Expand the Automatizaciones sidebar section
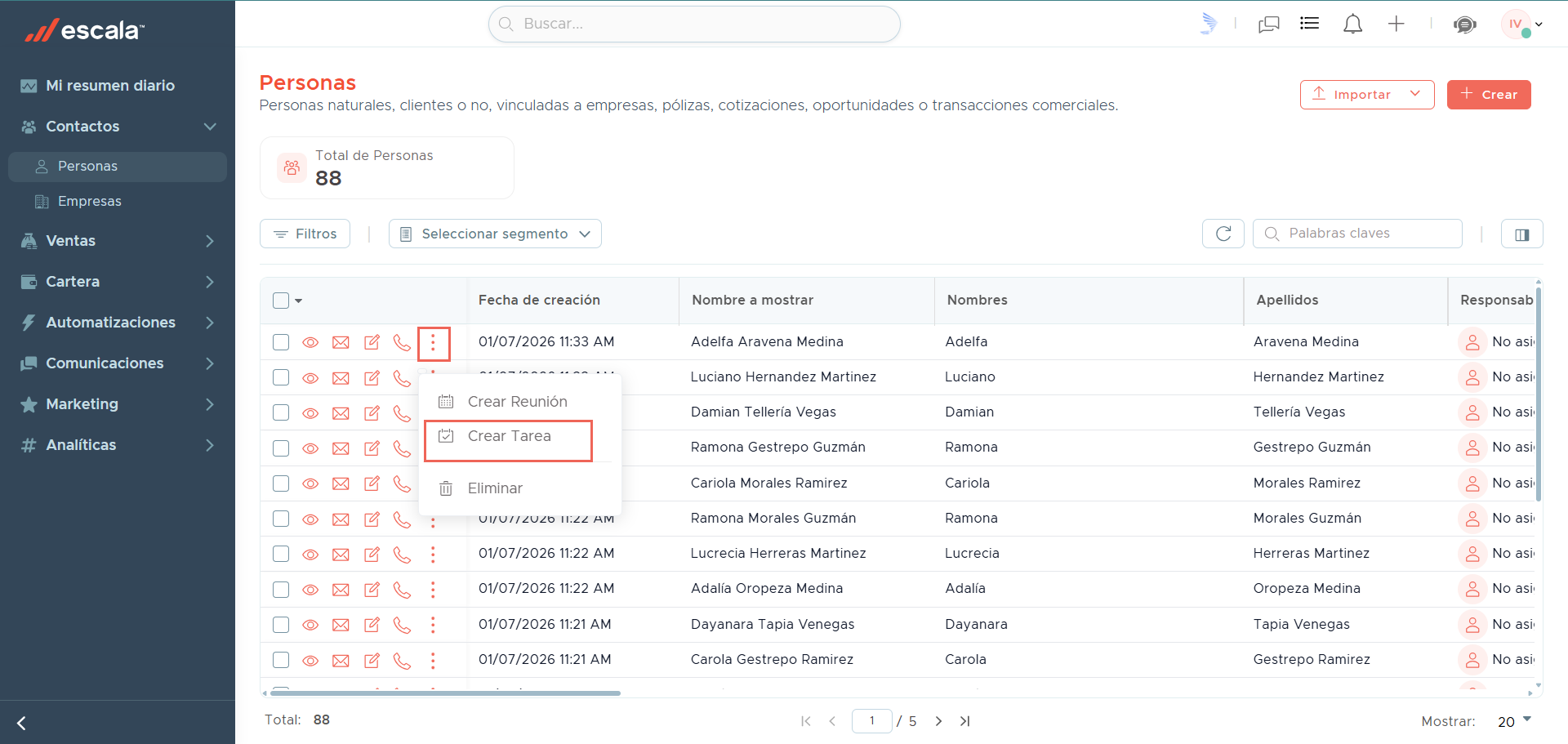This screenshot has width=1568, height=744. (x=118, y=323)
